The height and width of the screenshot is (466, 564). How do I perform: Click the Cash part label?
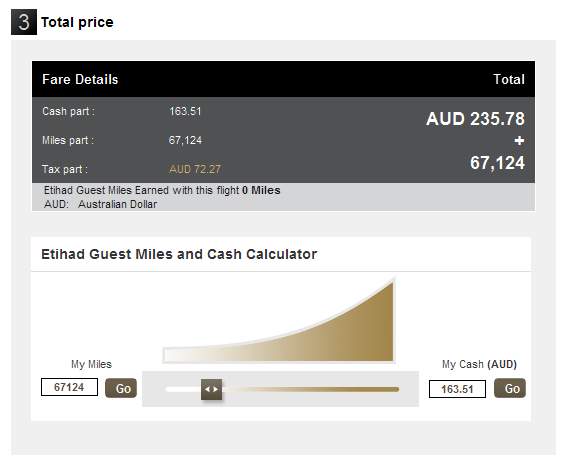[x=68, y=111]
